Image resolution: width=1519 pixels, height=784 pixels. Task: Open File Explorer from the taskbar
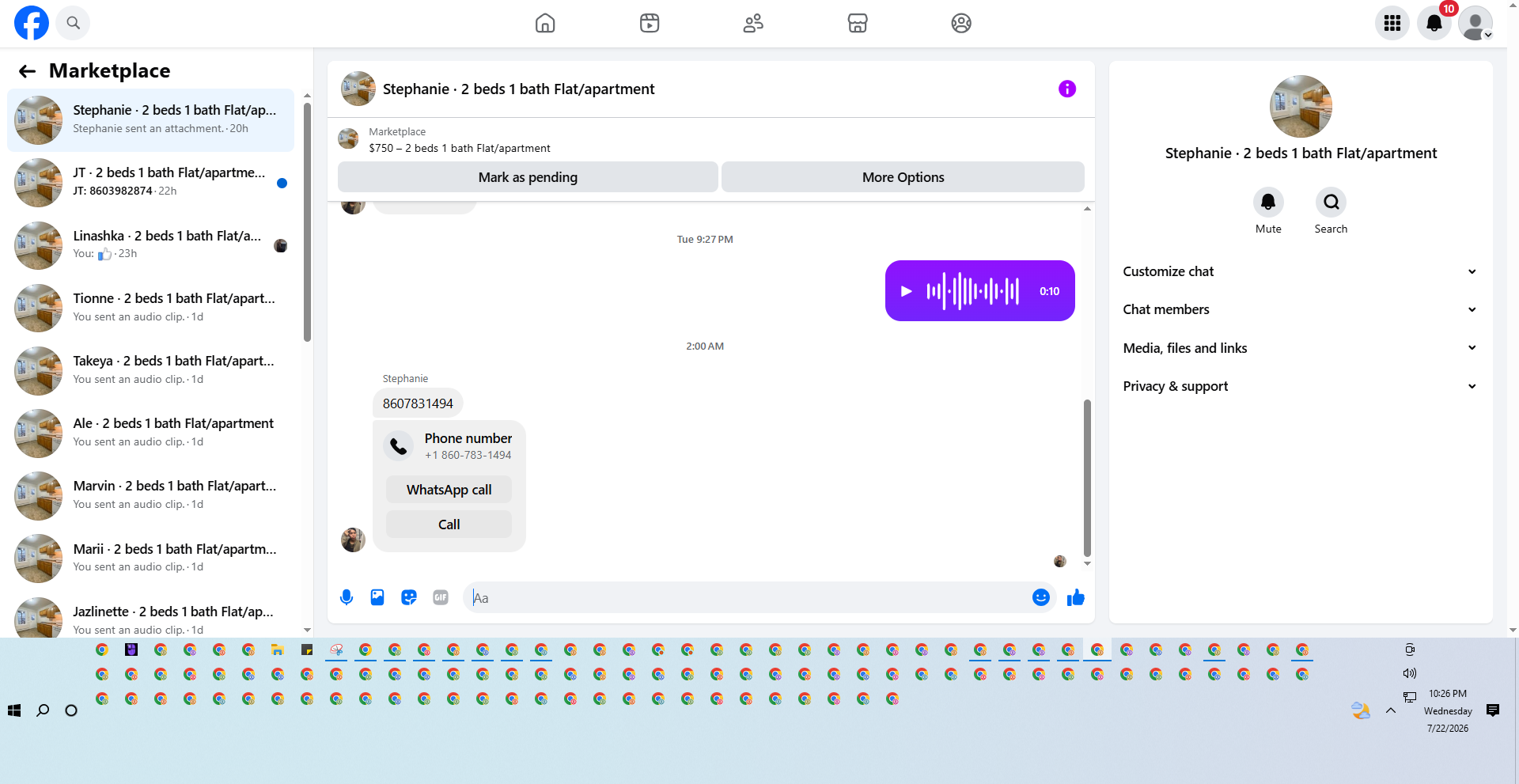(278, 650)
